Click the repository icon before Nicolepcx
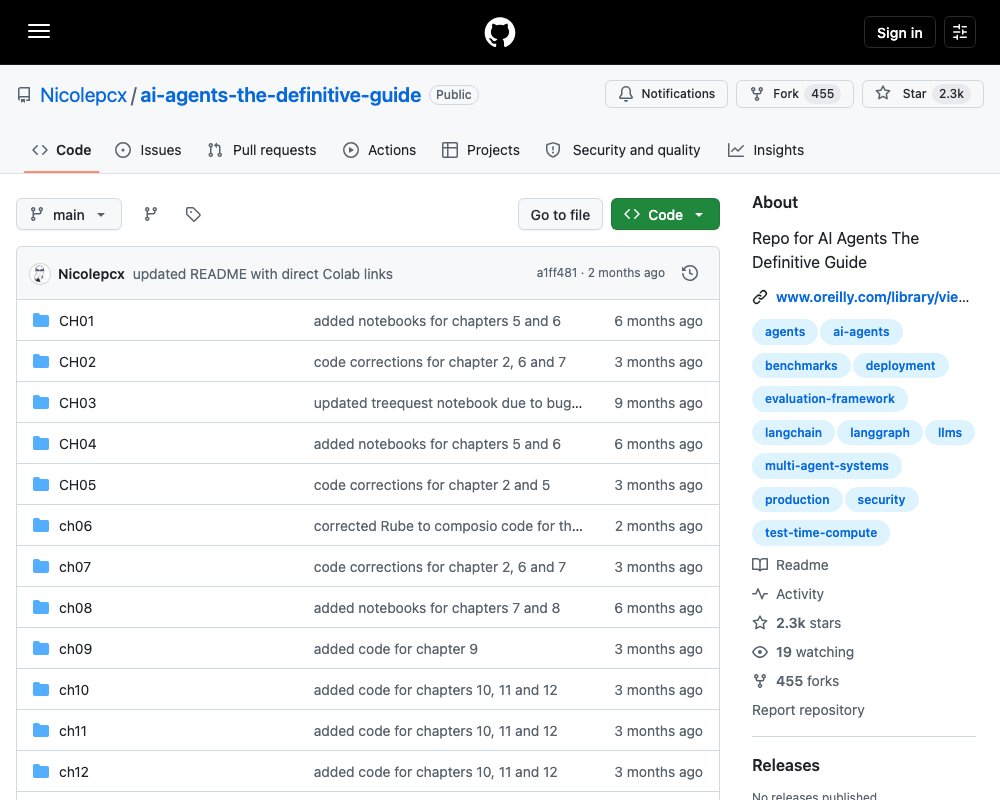 point(24,95)
